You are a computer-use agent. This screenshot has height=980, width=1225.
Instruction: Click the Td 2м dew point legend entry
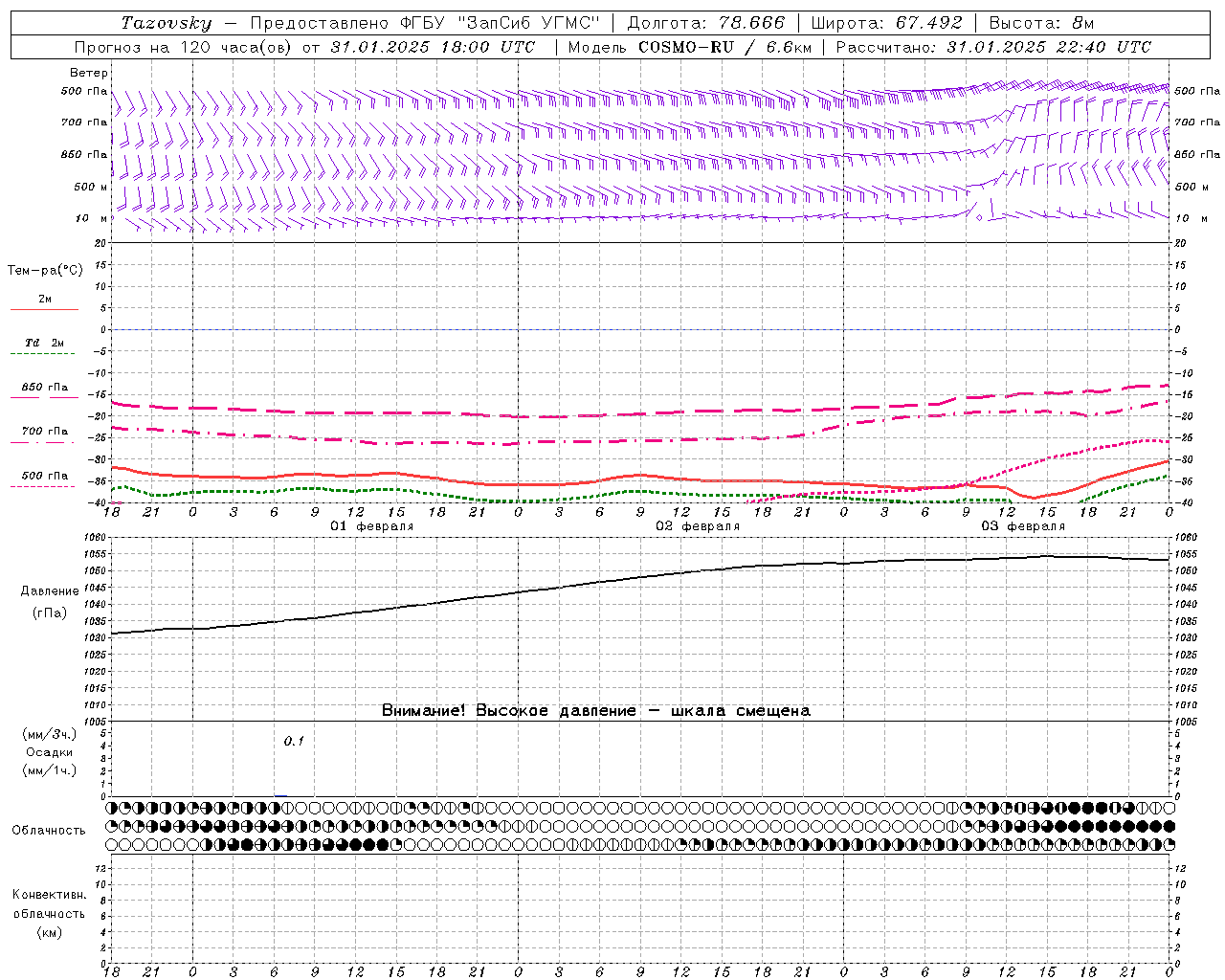[x=44, y=343]
